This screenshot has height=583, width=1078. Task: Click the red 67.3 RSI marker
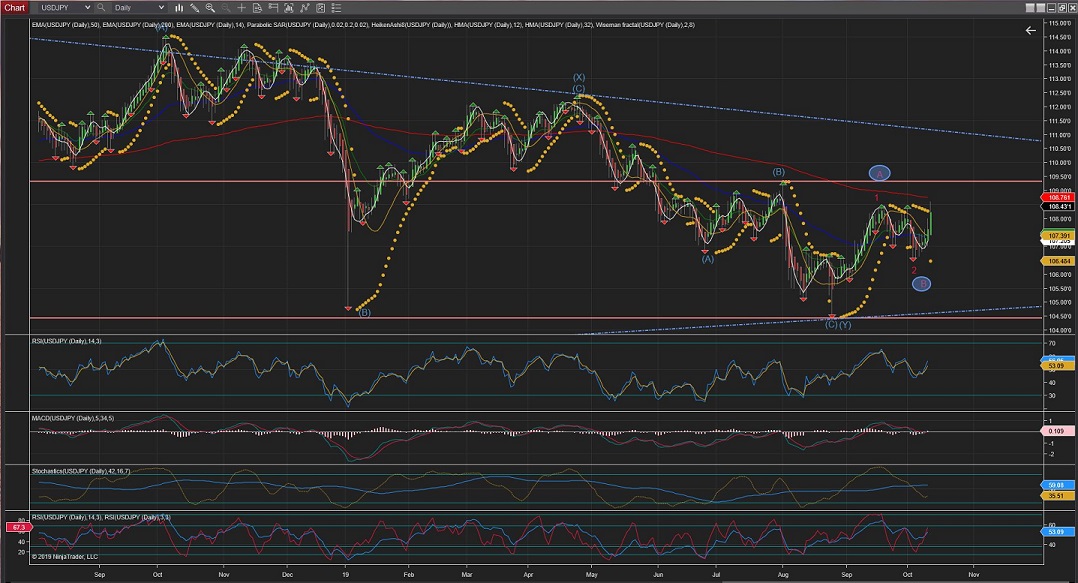(x=17, y=527)
